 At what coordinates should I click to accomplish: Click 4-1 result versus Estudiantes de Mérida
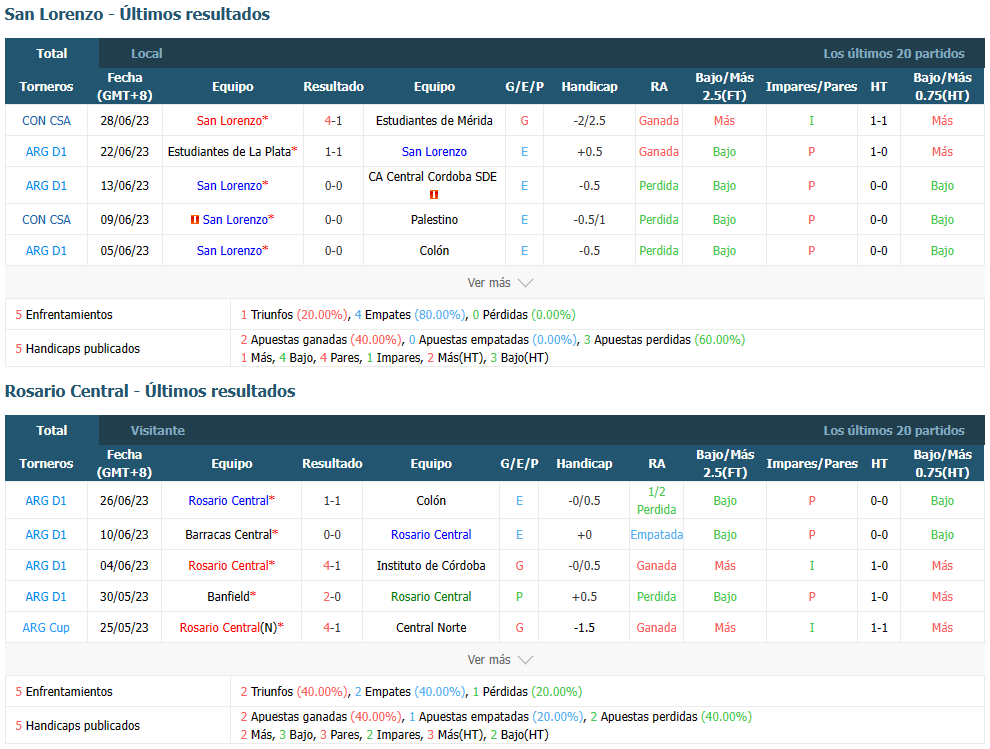point(333,121)
